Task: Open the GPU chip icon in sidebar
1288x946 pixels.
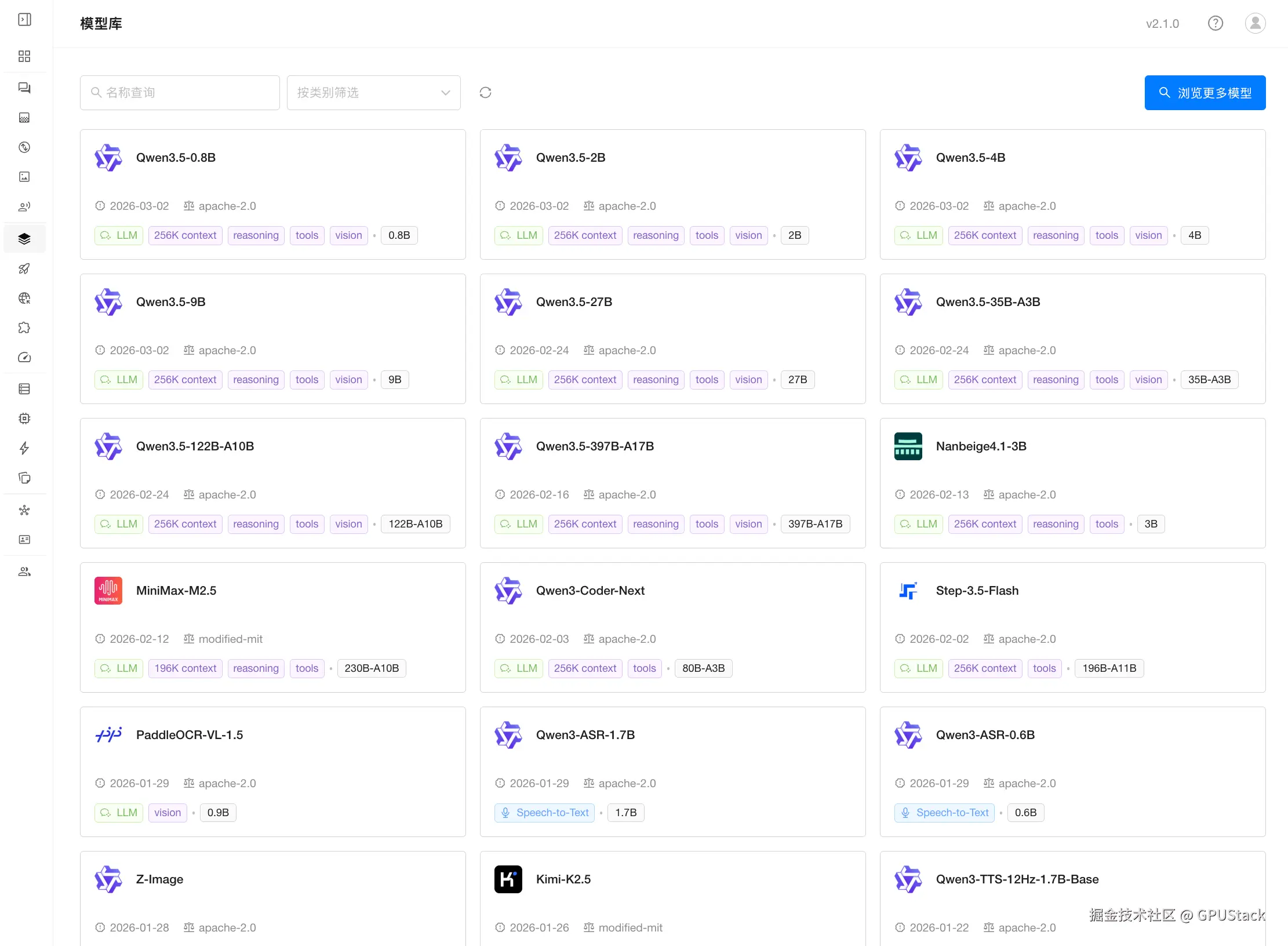Action: [x=24, y=419]
